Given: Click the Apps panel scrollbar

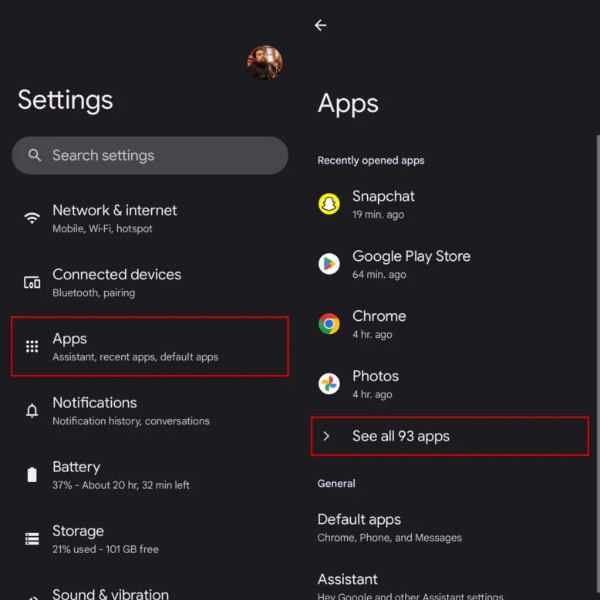Looking at the screenshot, I should click(598, 367).
